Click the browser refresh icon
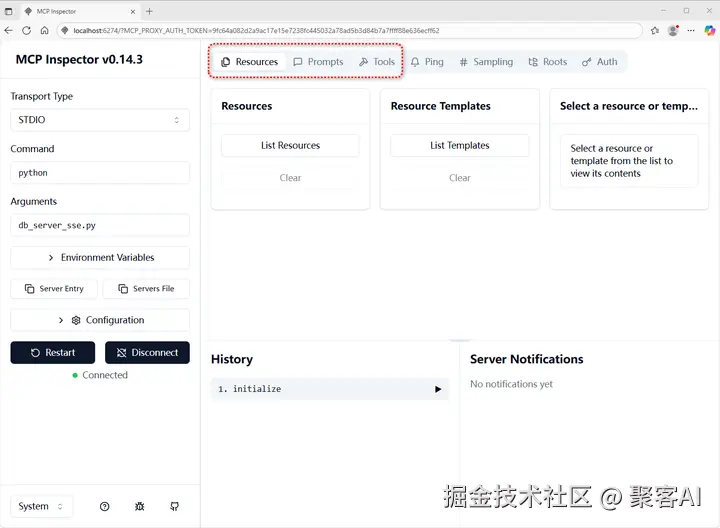The width and height of the screenshot is (720, 528). coord(27,31)
